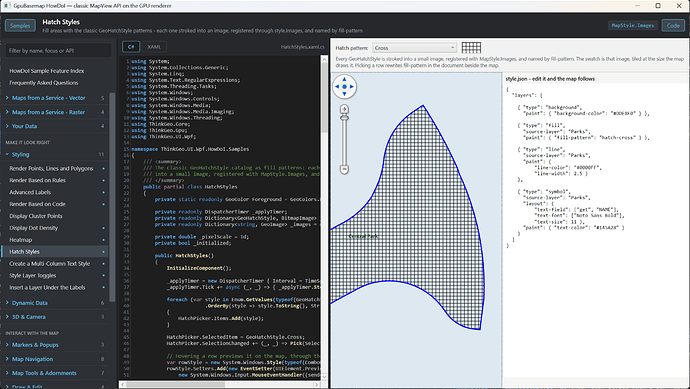Click the Hatch Styles page title
Screen dimensions: 690x389
click(x=61, y=22)
